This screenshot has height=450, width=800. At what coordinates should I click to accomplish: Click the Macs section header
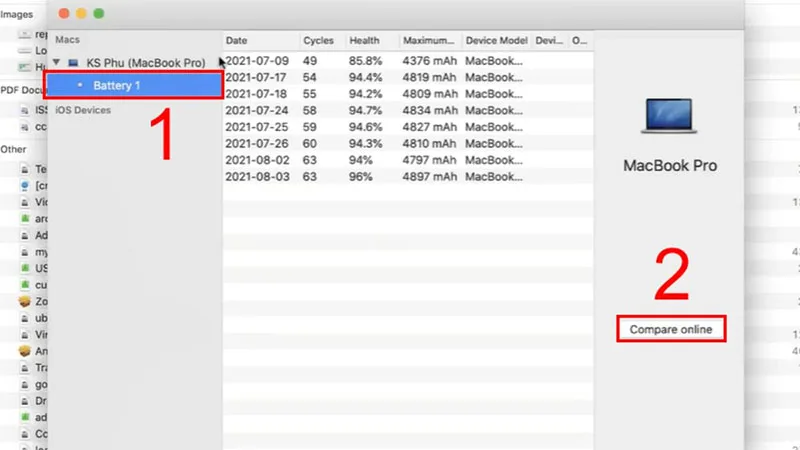(x=67, y=39)
